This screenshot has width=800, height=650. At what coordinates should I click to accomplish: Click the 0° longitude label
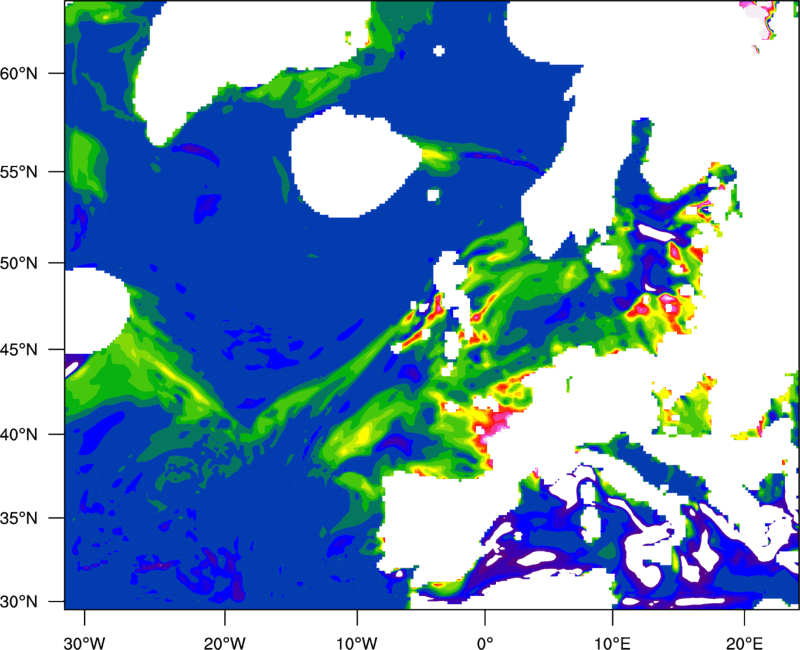click(485, 643)
